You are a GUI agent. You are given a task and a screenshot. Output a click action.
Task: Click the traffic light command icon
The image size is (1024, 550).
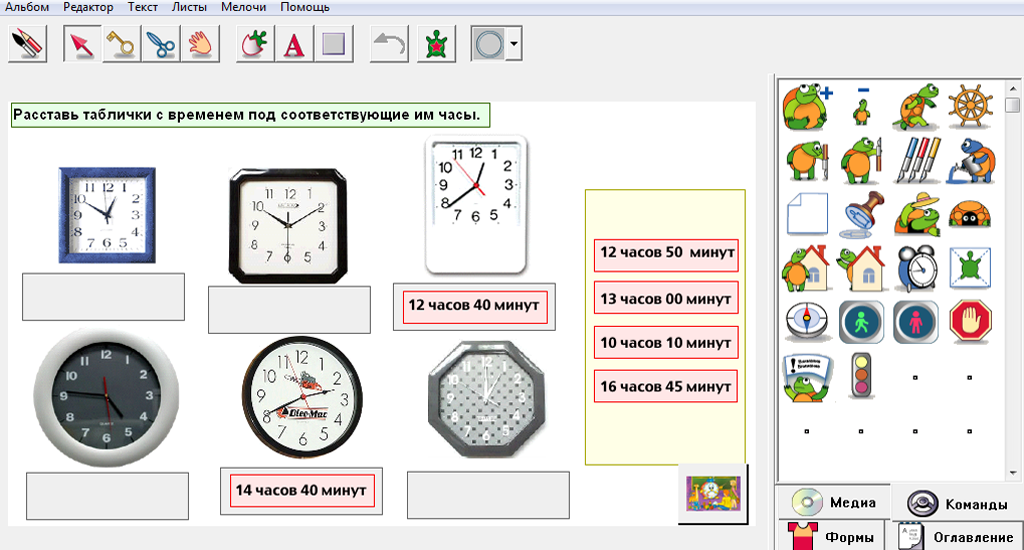point(860,376)
